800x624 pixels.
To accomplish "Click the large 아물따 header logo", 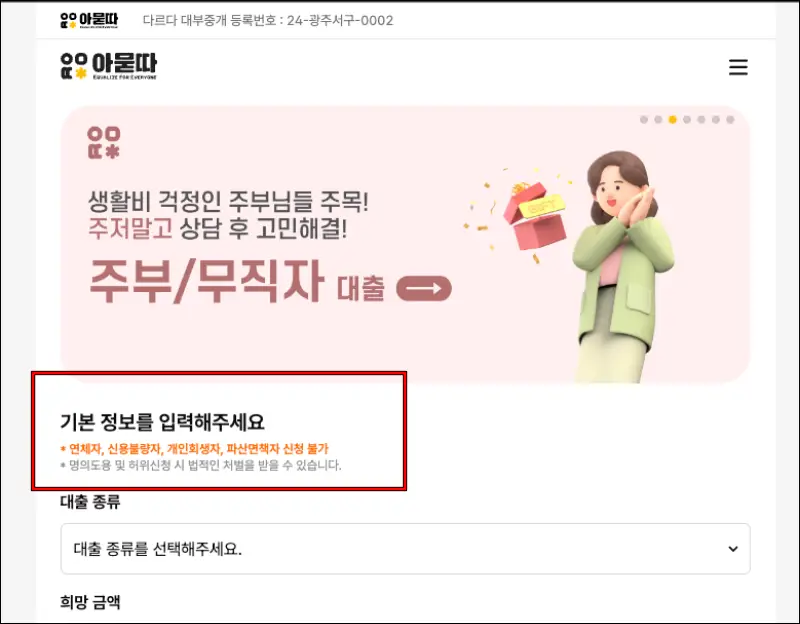I will point(109,66).
